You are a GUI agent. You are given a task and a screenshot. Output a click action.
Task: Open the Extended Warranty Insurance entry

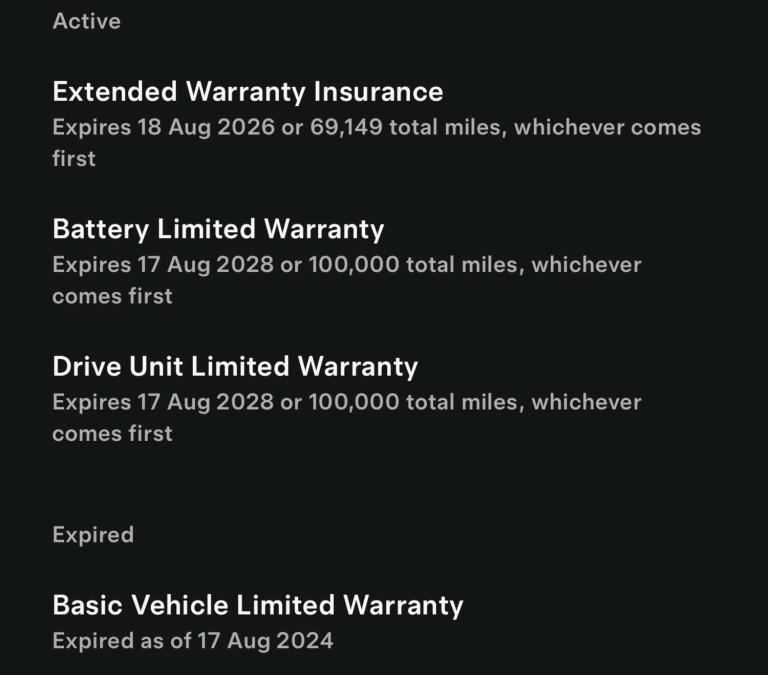(x=247, y=92)
